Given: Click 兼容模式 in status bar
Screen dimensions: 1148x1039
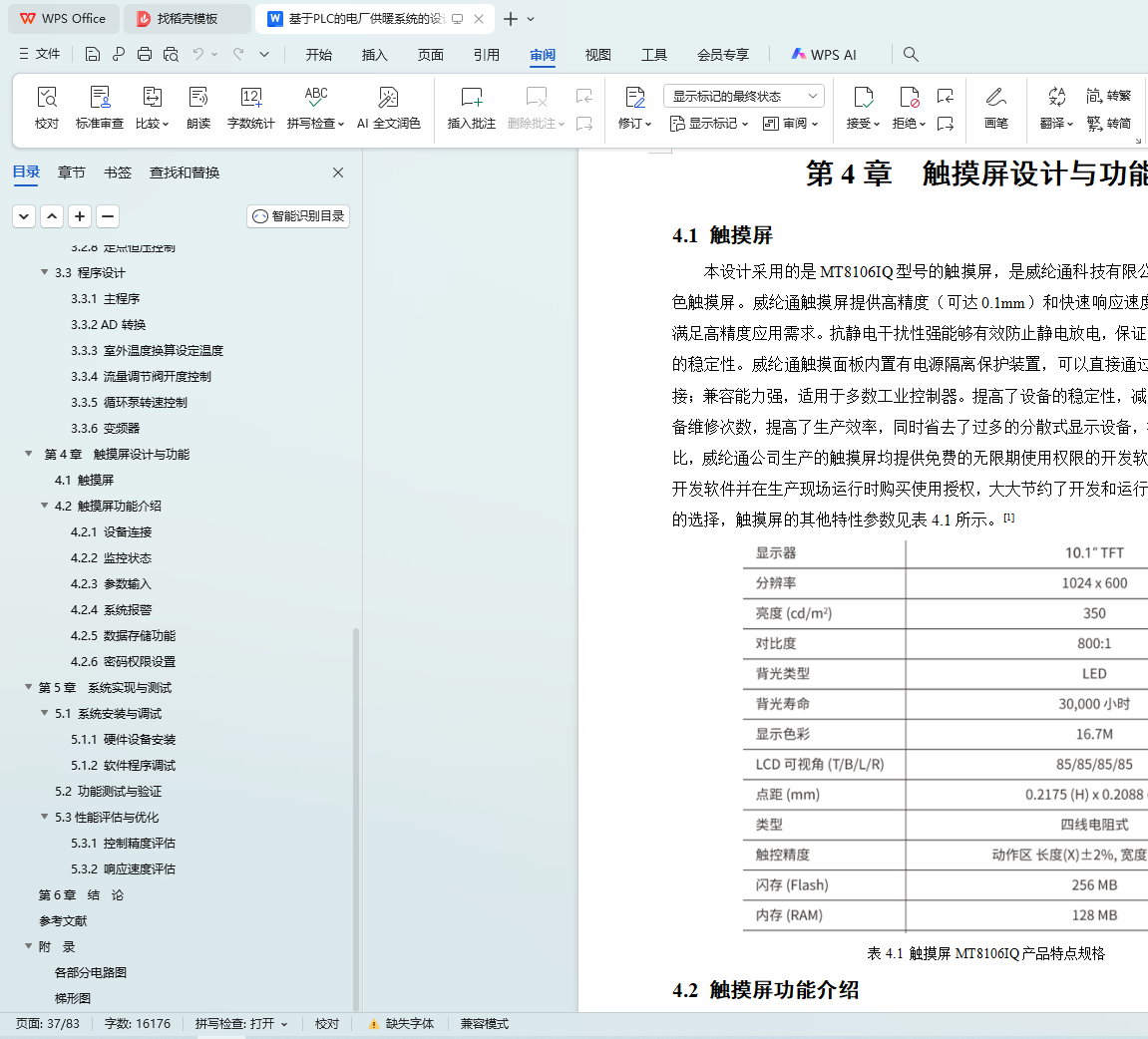Looking at the screenshot, I should (x=484, y=1024).
